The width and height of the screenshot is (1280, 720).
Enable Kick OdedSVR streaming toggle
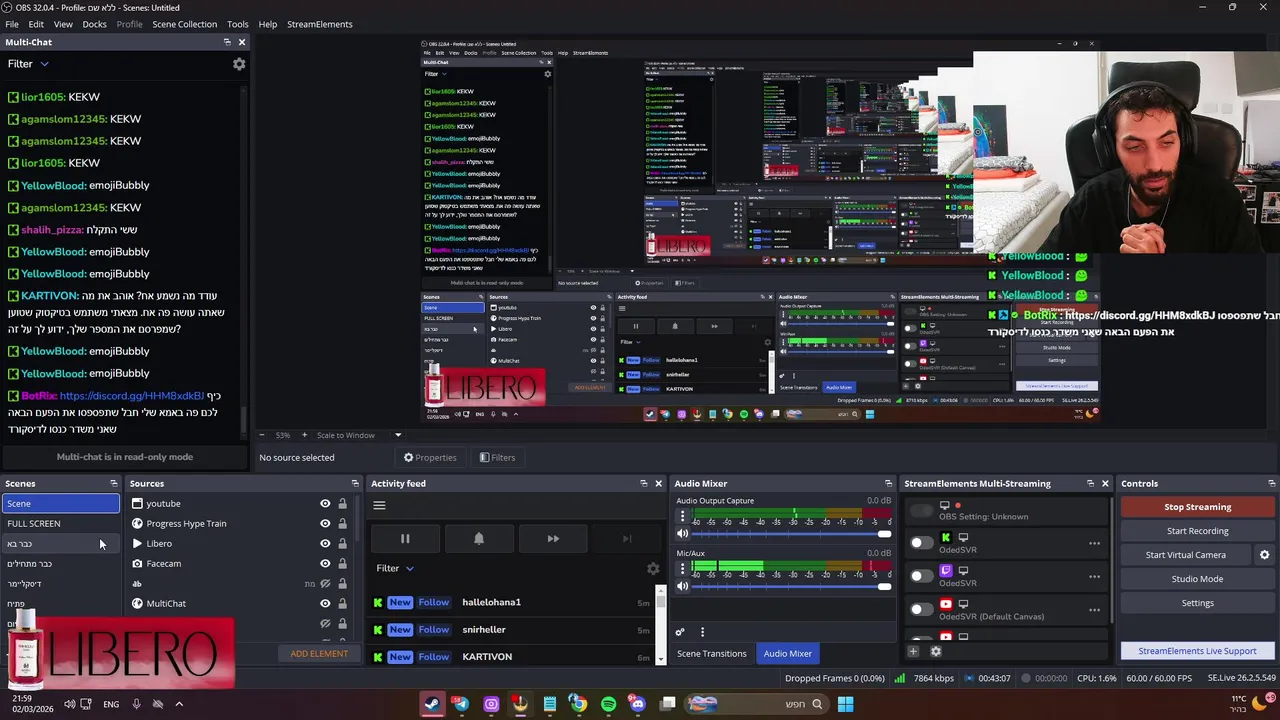click(x=921, y=543)
